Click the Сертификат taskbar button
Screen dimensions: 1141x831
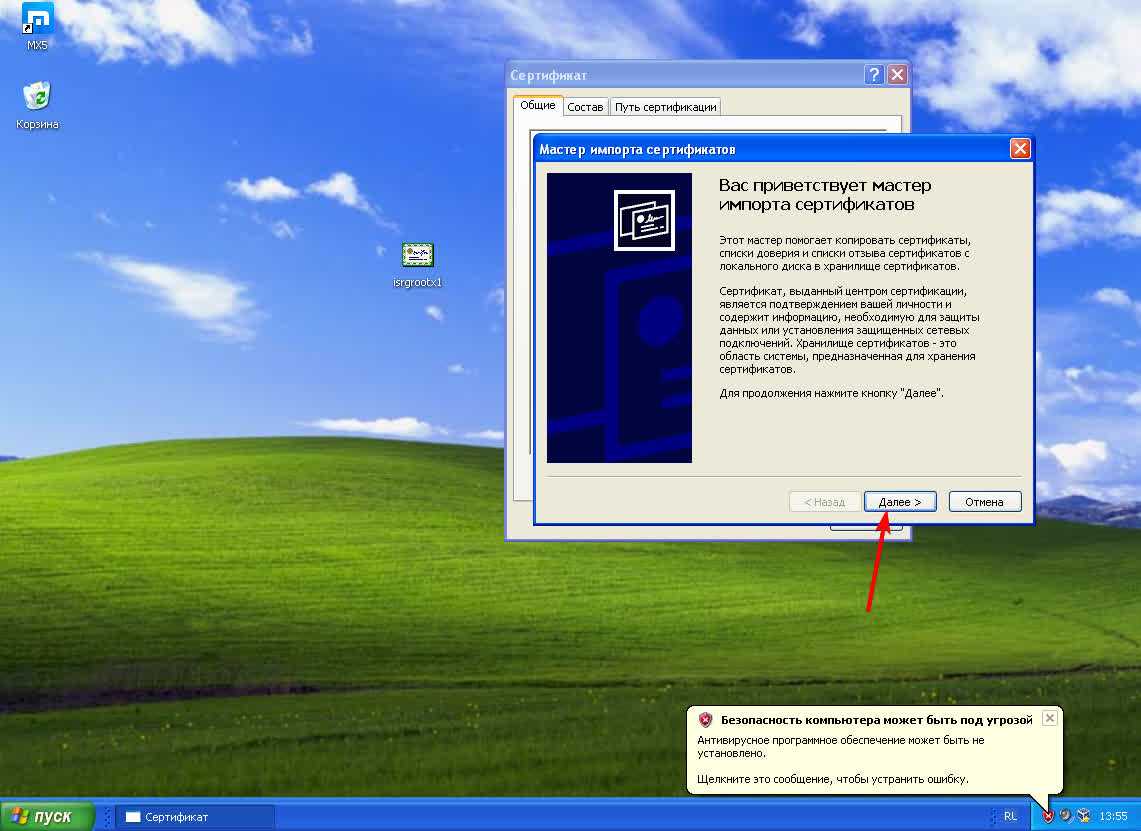click(195, 817)
